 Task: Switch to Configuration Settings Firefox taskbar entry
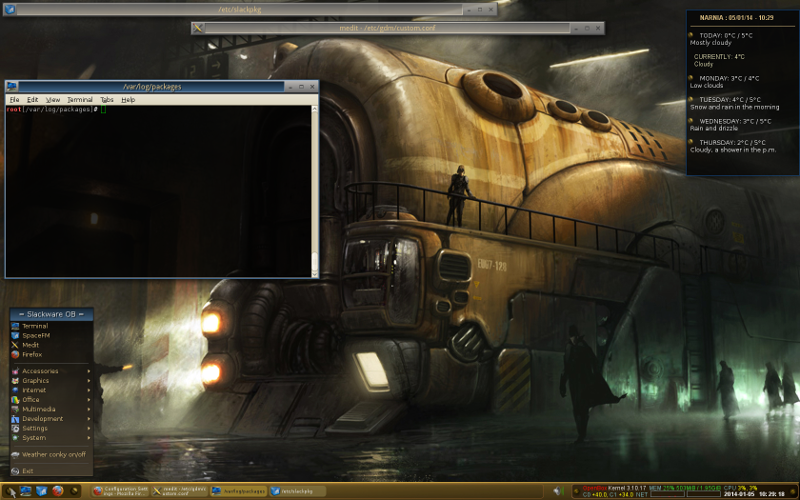120,491
